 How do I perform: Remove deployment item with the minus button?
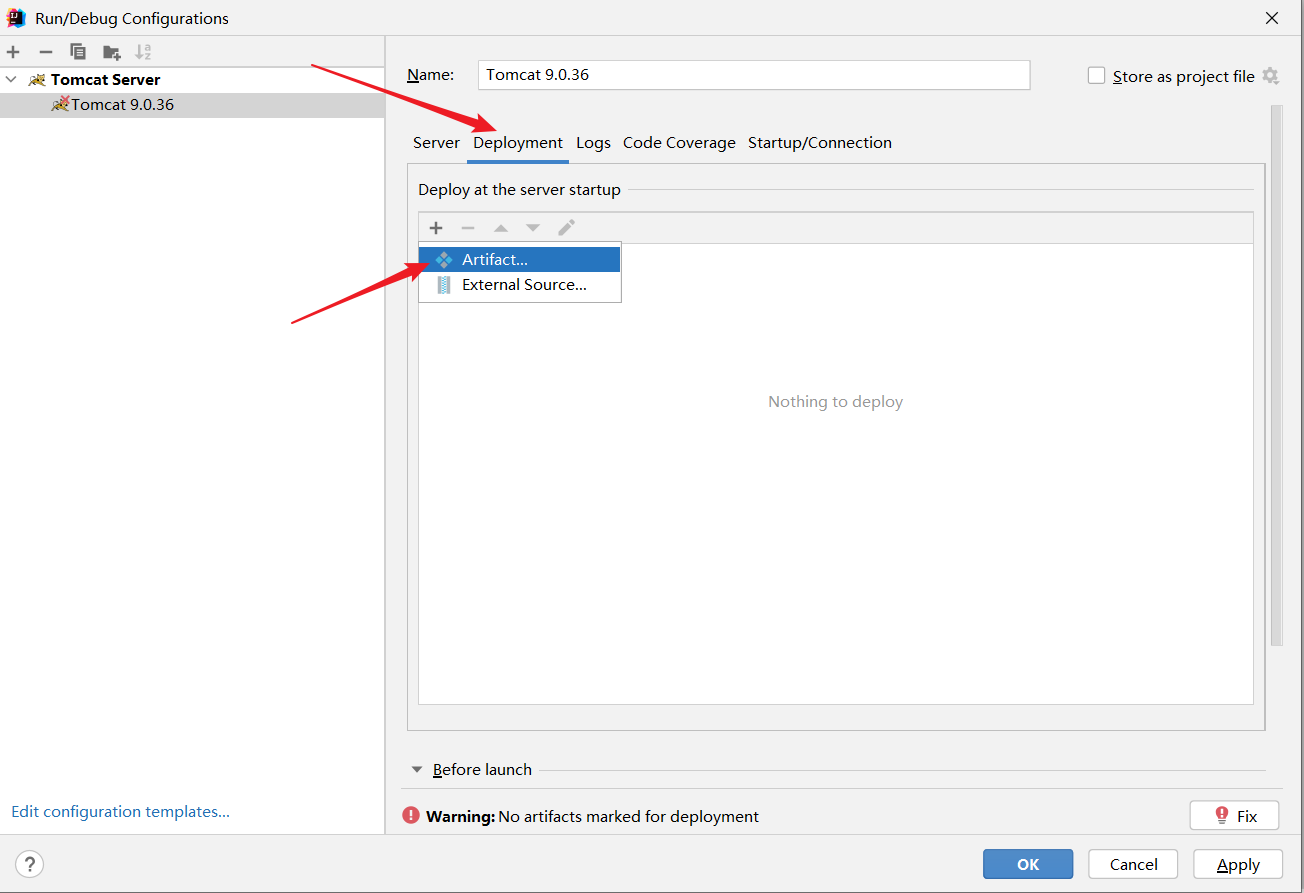coord(468,228)
